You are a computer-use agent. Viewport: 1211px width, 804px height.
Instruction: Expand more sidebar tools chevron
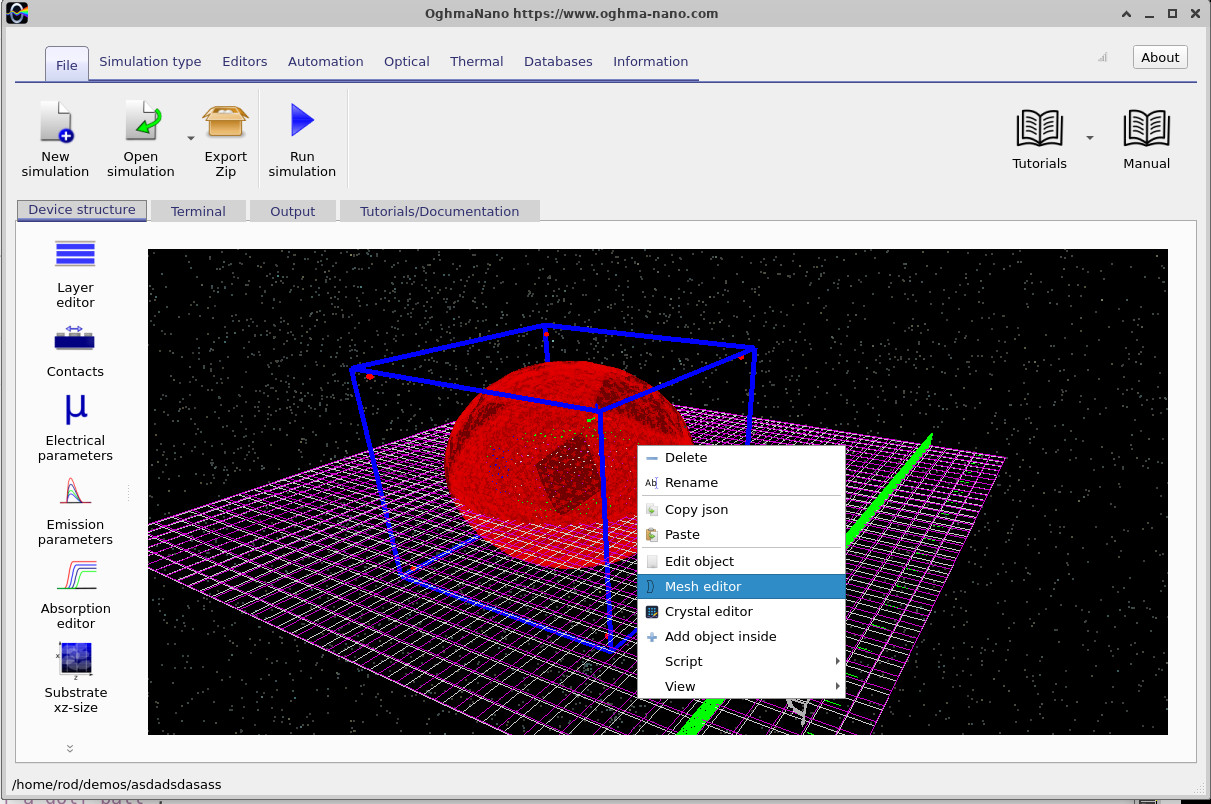(70, 748)
